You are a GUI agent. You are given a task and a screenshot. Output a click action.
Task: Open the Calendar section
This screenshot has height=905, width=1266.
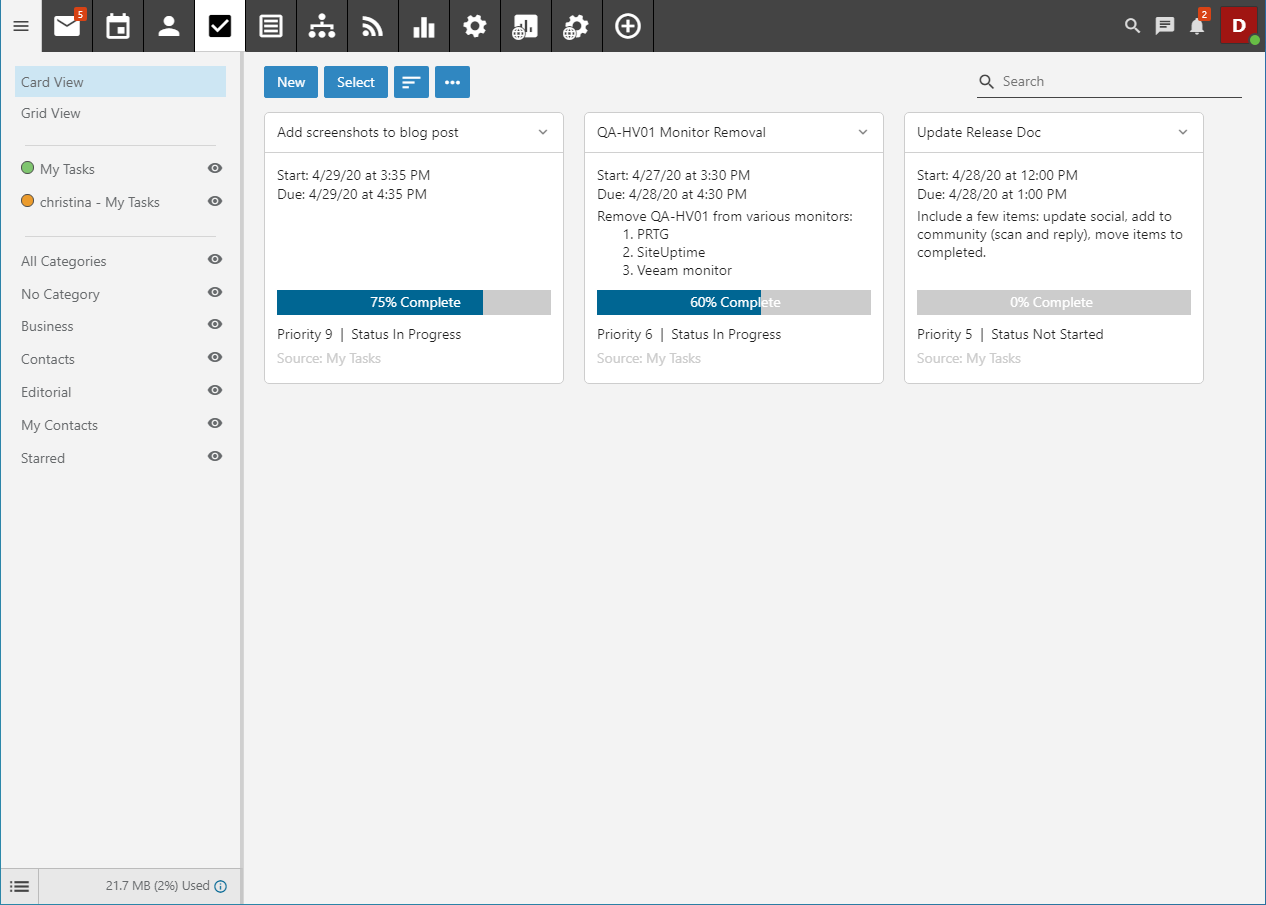pos(117,26)
